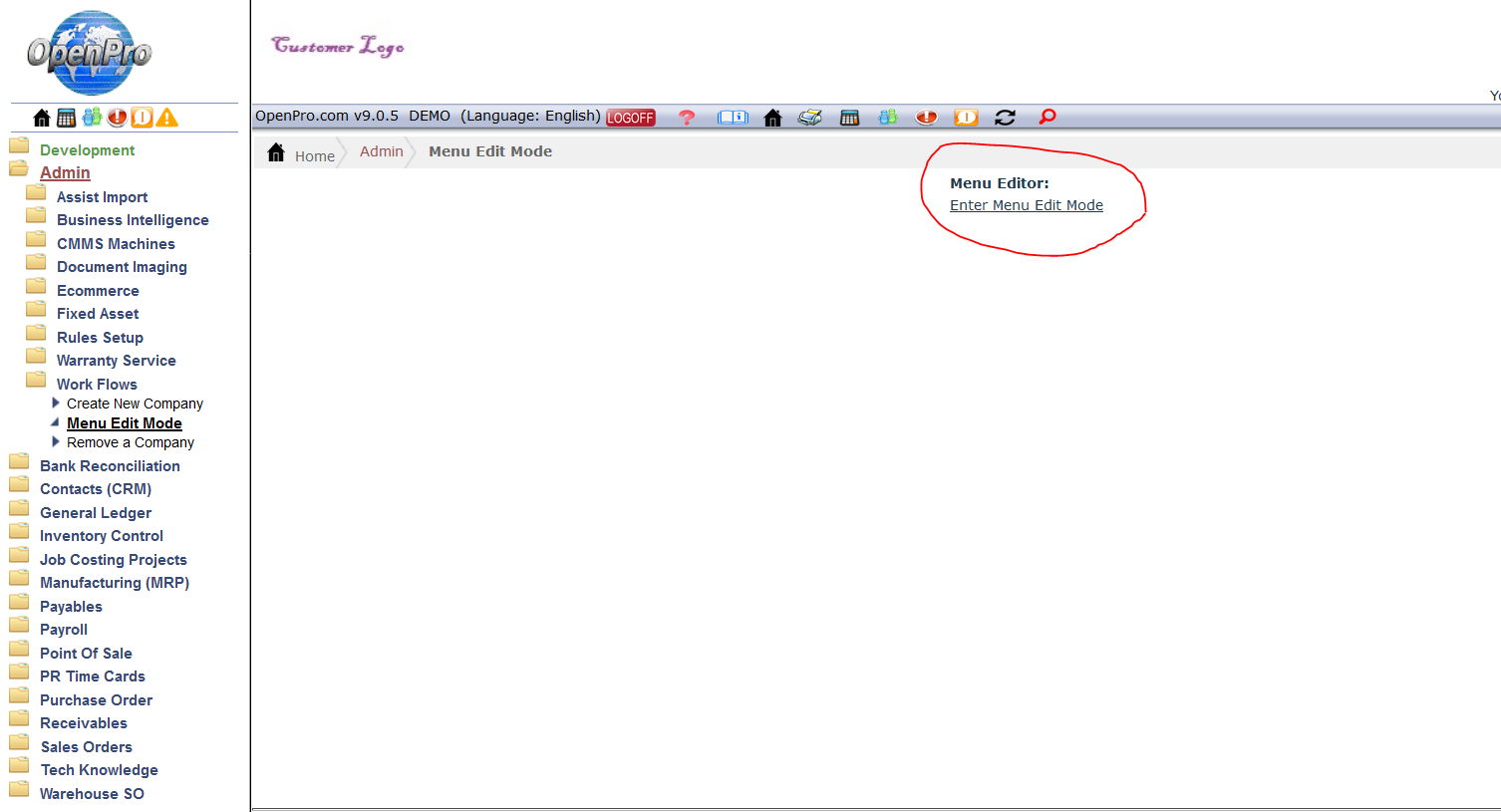The width and height of the screenshot is (1501, 812).
Task: Click the red LOGOFF button
Action: click(630, 118)
